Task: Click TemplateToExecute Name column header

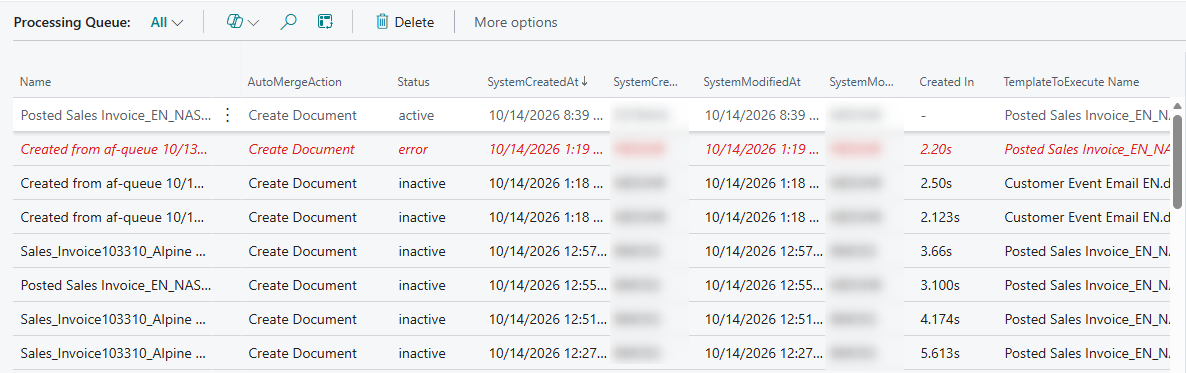Action: pyautogui.click(x=1071, y=82)
